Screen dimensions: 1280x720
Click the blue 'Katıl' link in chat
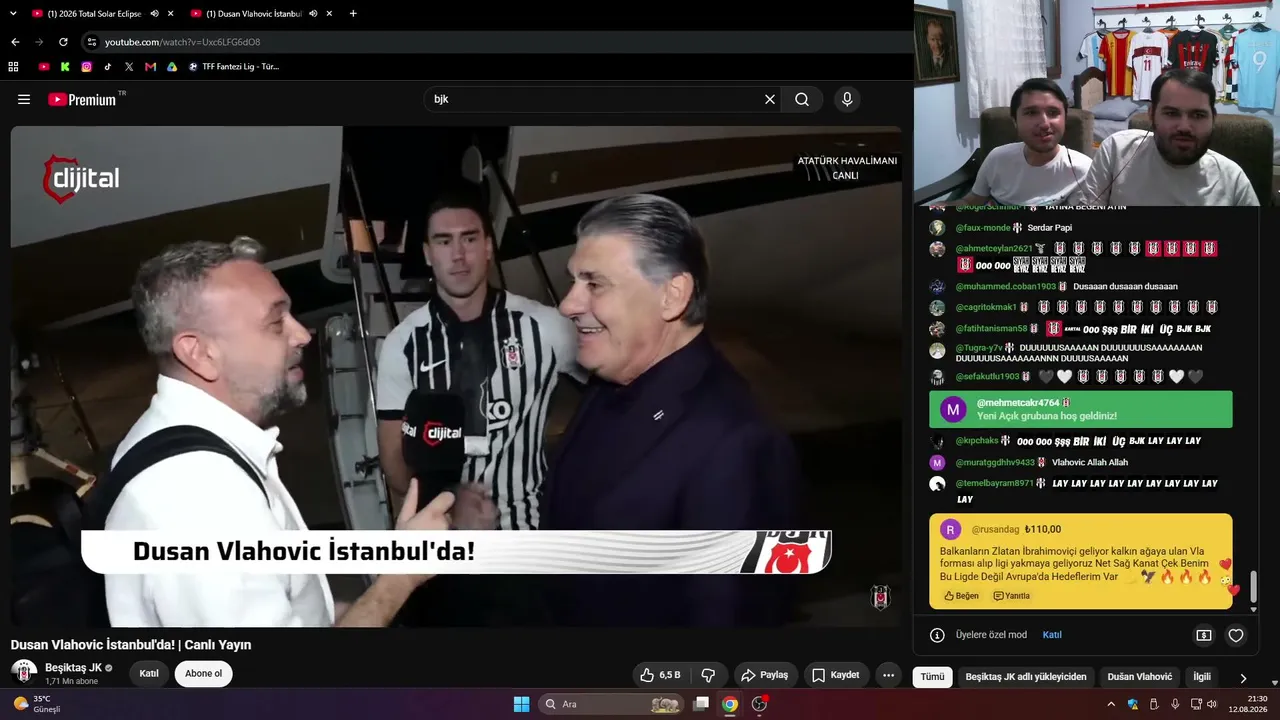click(1052, 635)
